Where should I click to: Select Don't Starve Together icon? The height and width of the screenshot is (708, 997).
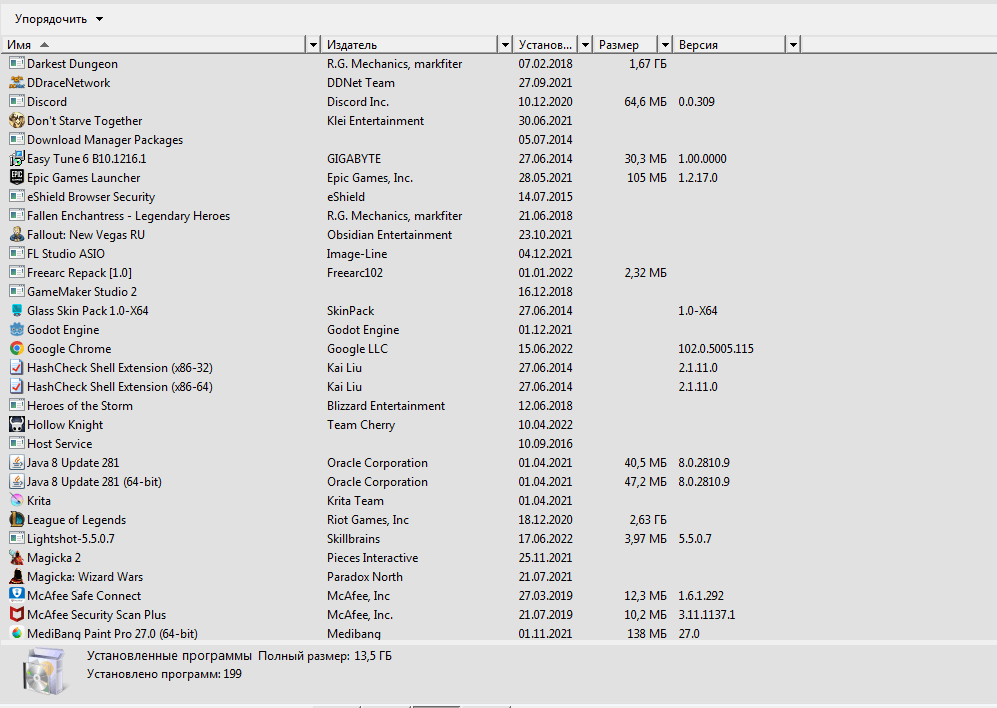(17, 120)
